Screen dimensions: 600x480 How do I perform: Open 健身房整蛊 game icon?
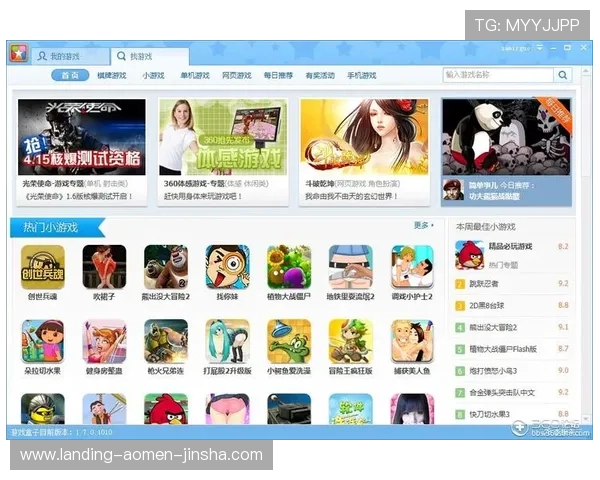[104, 341]
